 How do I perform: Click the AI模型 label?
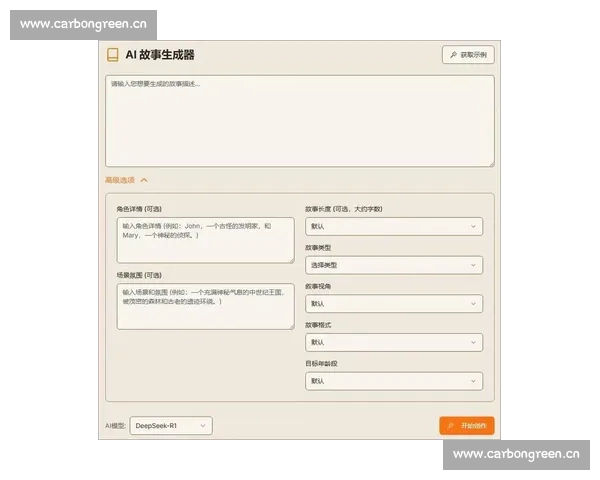(116, 426)
